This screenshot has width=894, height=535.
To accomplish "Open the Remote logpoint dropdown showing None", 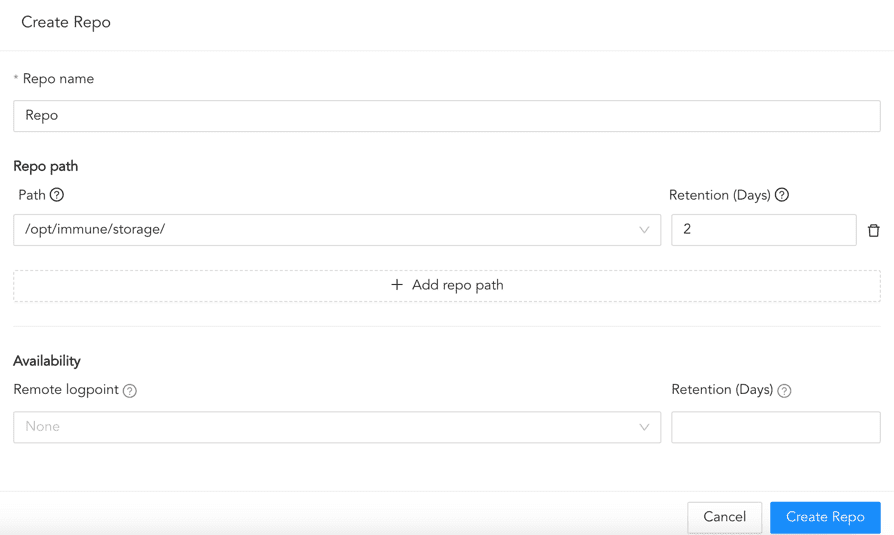I will point(330,427).
